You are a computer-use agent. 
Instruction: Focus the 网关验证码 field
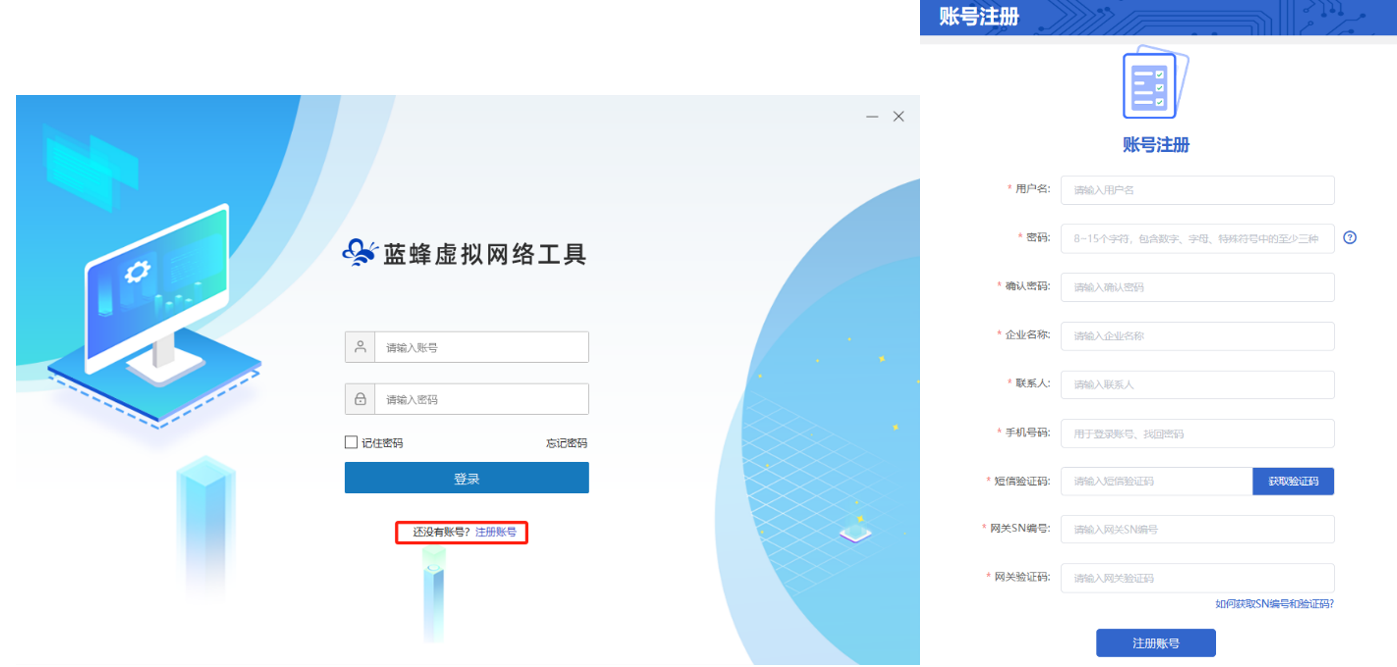(x=1198, y=578)
